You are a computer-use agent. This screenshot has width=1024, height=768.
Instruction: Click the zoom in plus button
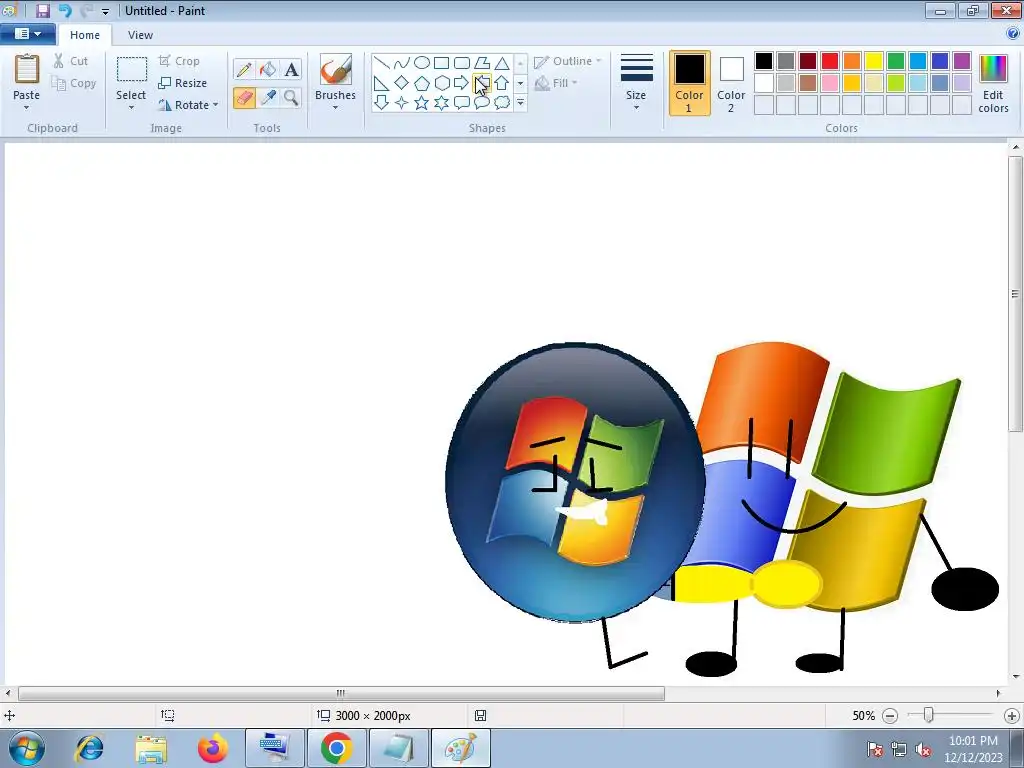click(1012, 716)
